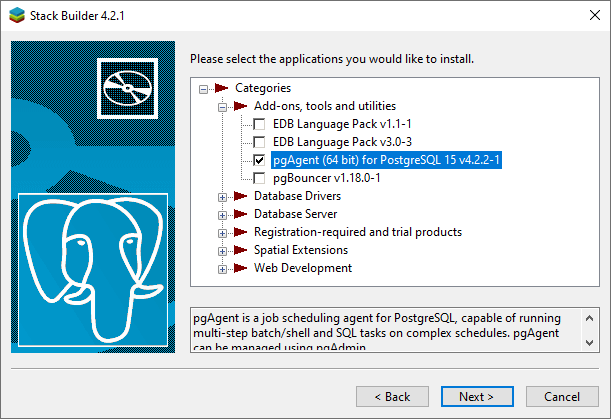
Task: Close the Stack Builder window
Action: [595, 16]
